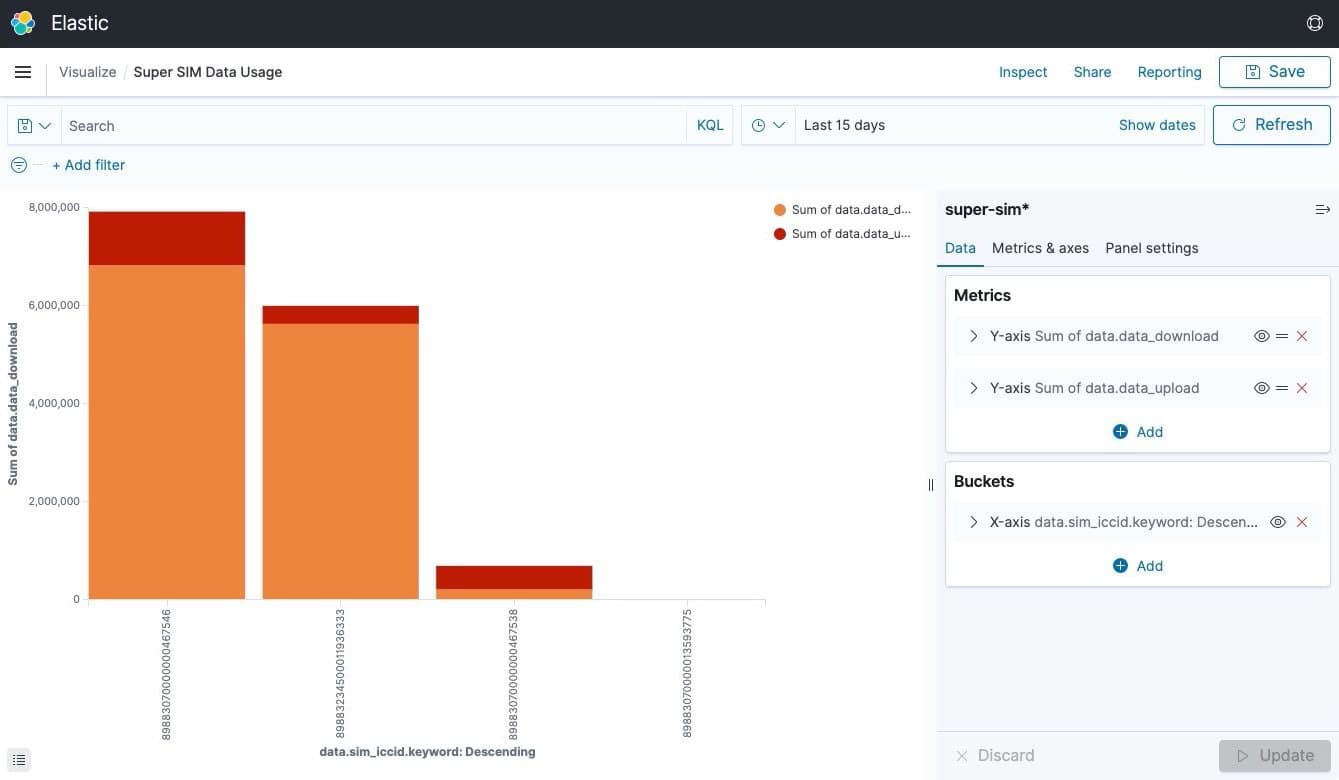Expand the X-axis data.sim_iccid.keyword bucket
The height and width of the screenshot is (780, 1339).
coord(973,522)
